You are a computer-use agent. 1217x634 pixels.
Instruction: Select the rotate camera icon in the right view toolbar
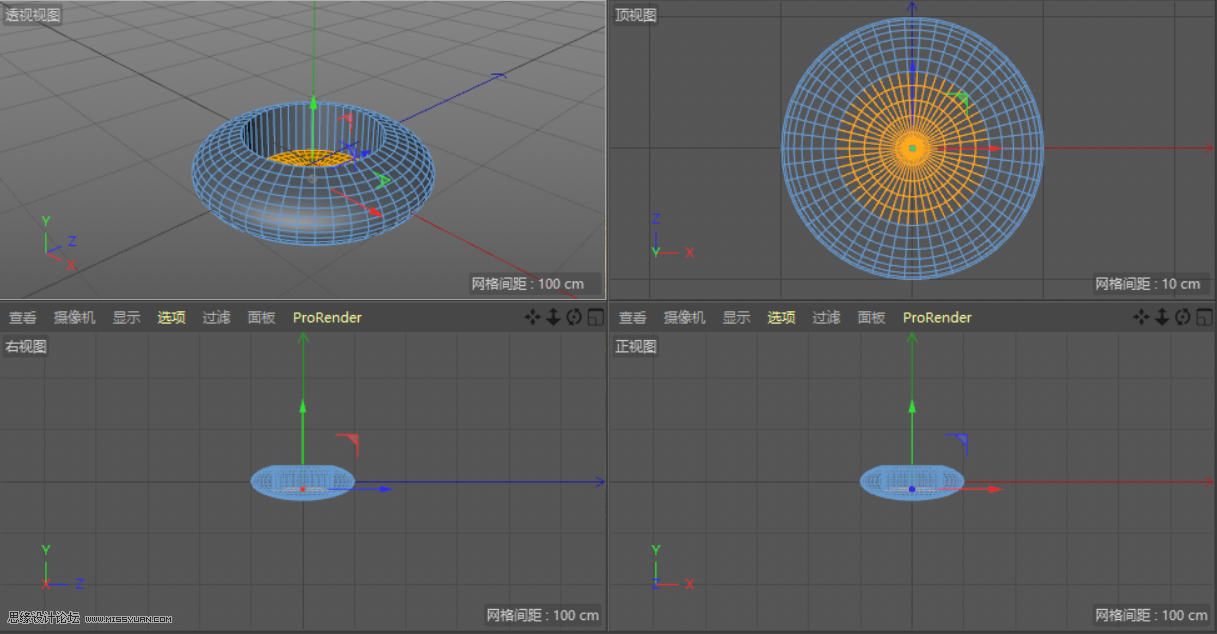point(572,317)
